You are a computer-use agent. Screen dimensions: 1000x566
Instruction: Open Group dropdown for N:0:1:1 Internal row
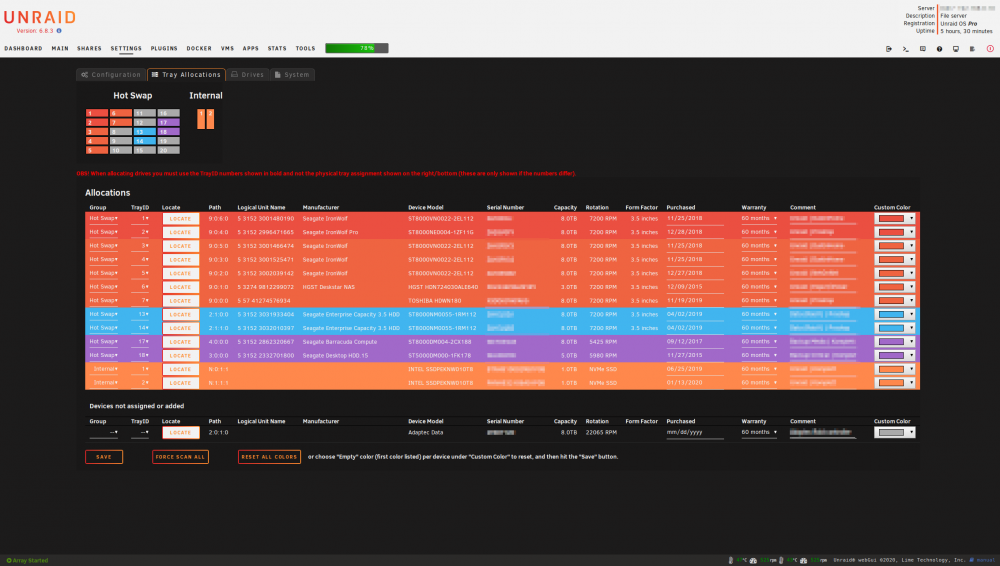click(x=103, y=369)
